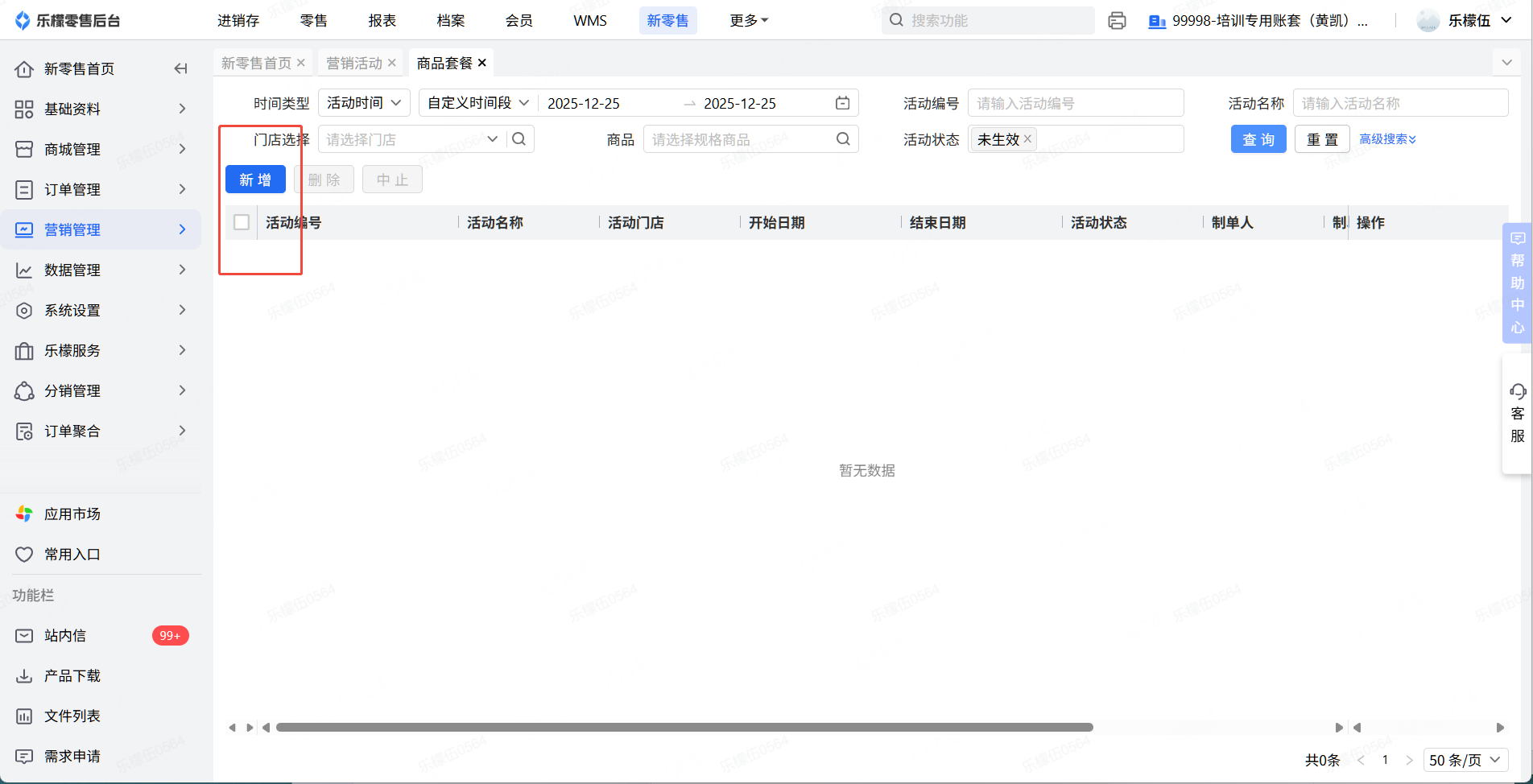
Task: Open the 报表 top menu
Action: (382, 21)
